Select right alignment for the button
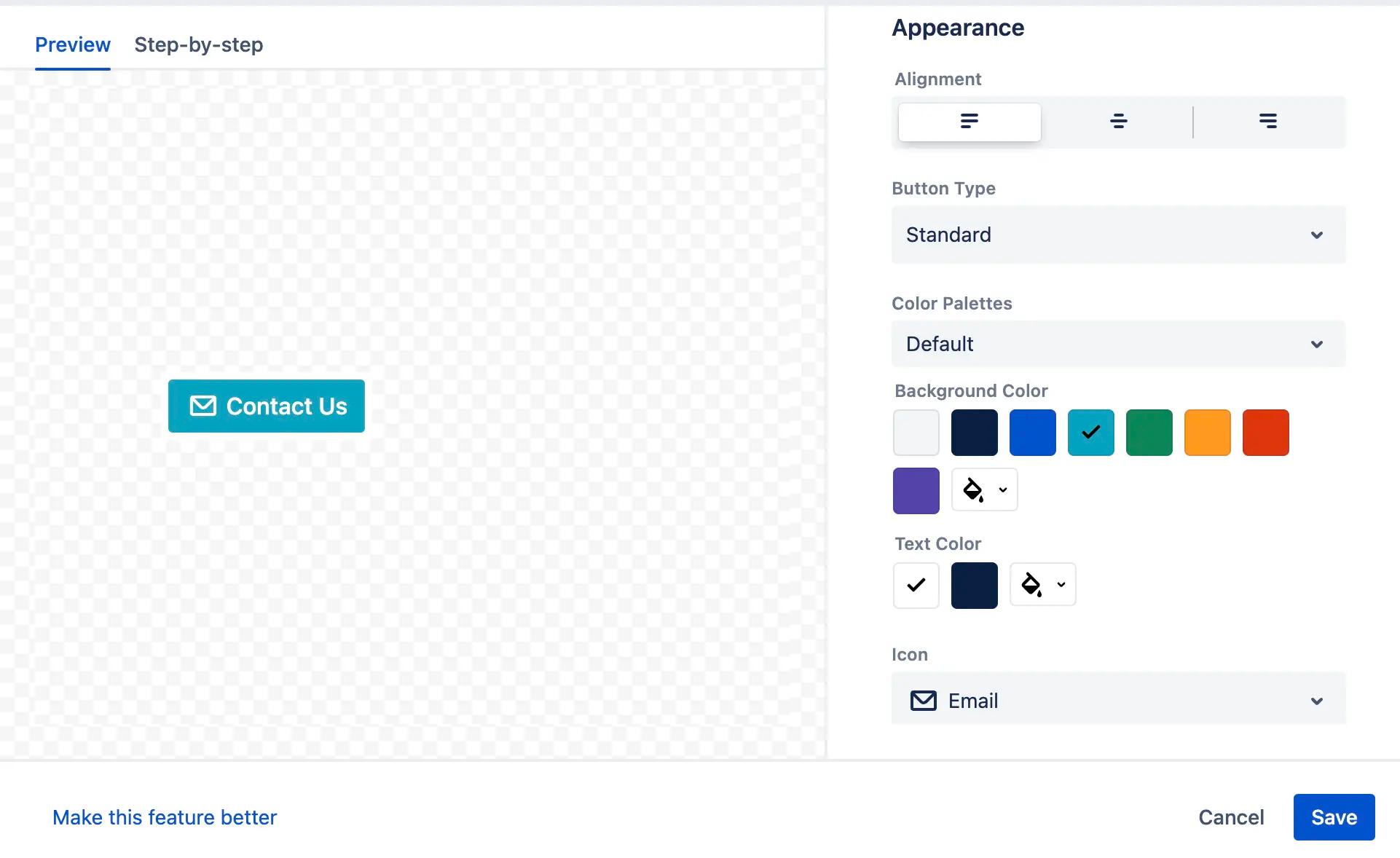 pyautogui.click(x=1269, y=122)
